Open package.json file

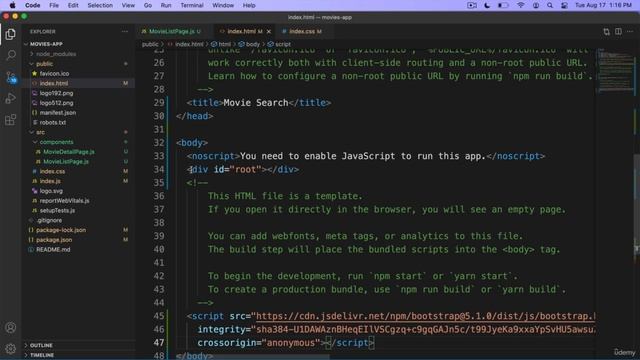pos(54,240)
